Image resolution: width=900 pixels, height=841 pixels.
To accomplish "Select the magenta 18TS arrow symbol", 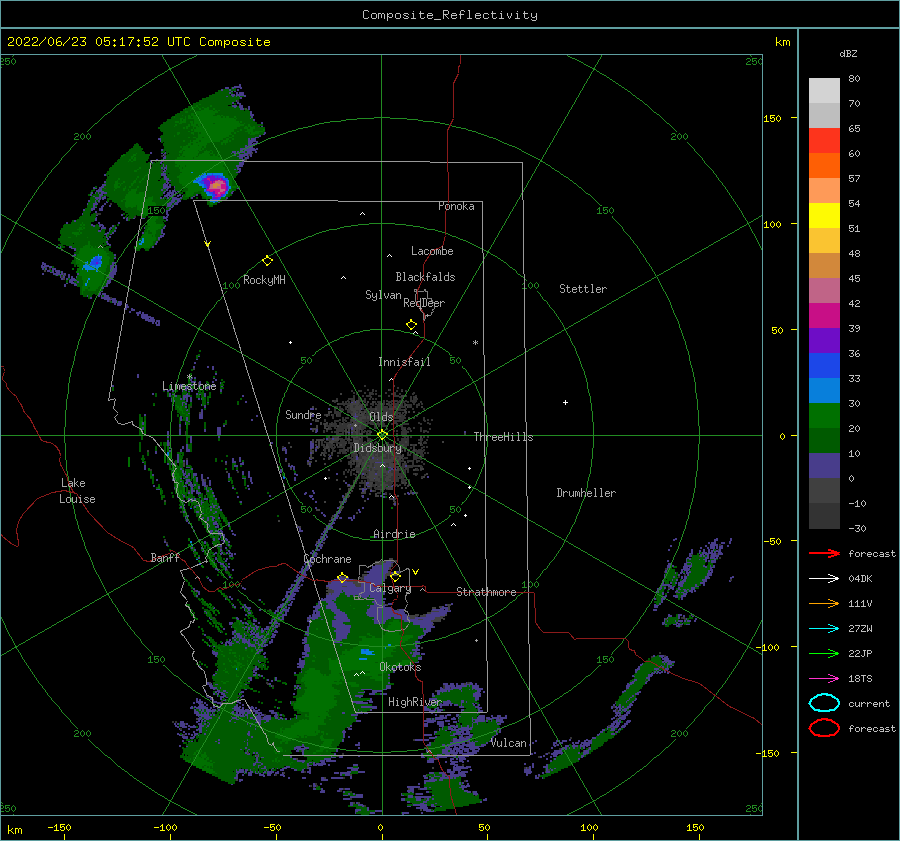I will pyautogui.click(x=824, y=679).
